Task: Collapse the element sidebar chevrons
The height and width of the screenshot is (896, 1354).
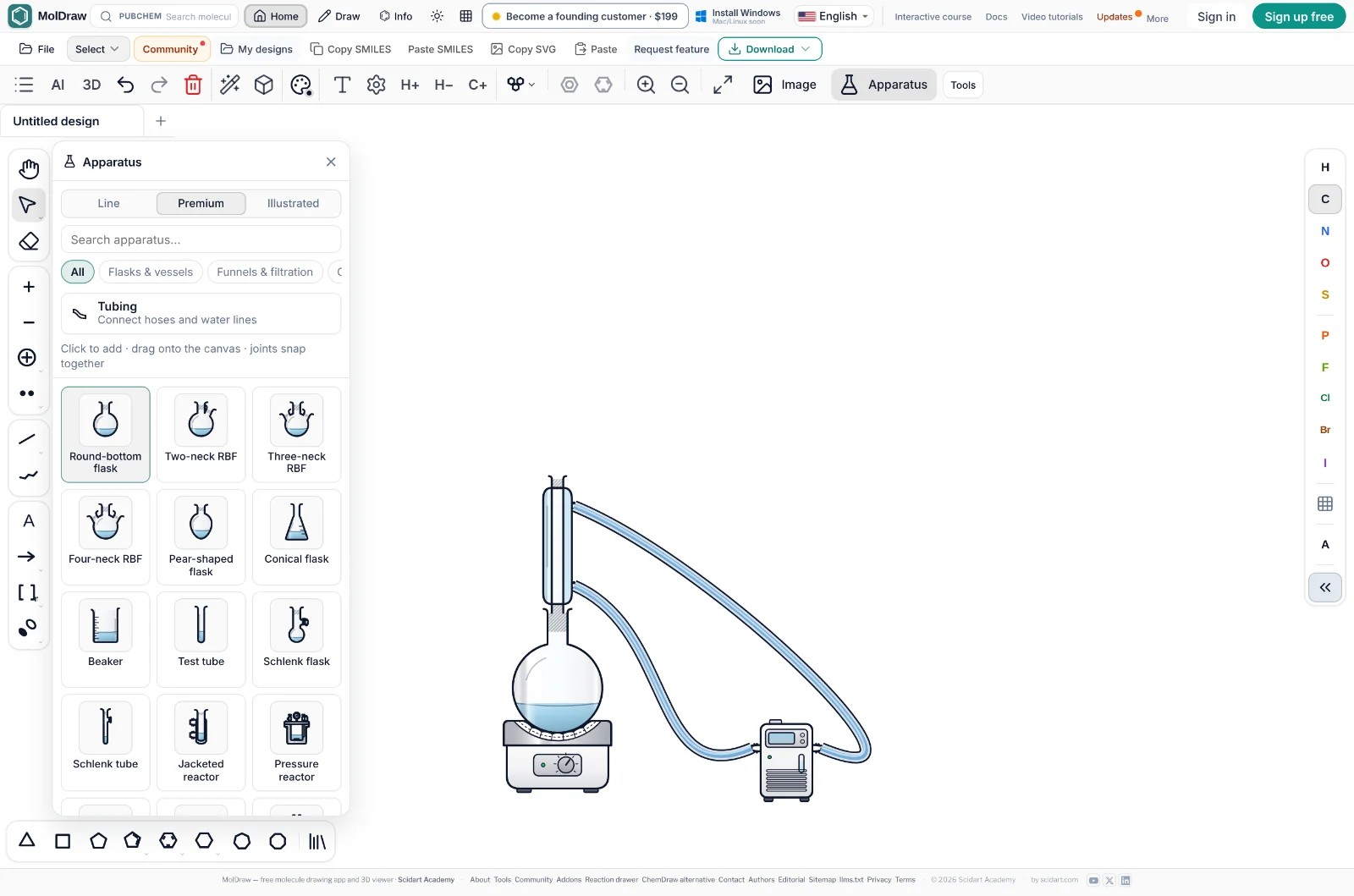Action: (1325, 587)
